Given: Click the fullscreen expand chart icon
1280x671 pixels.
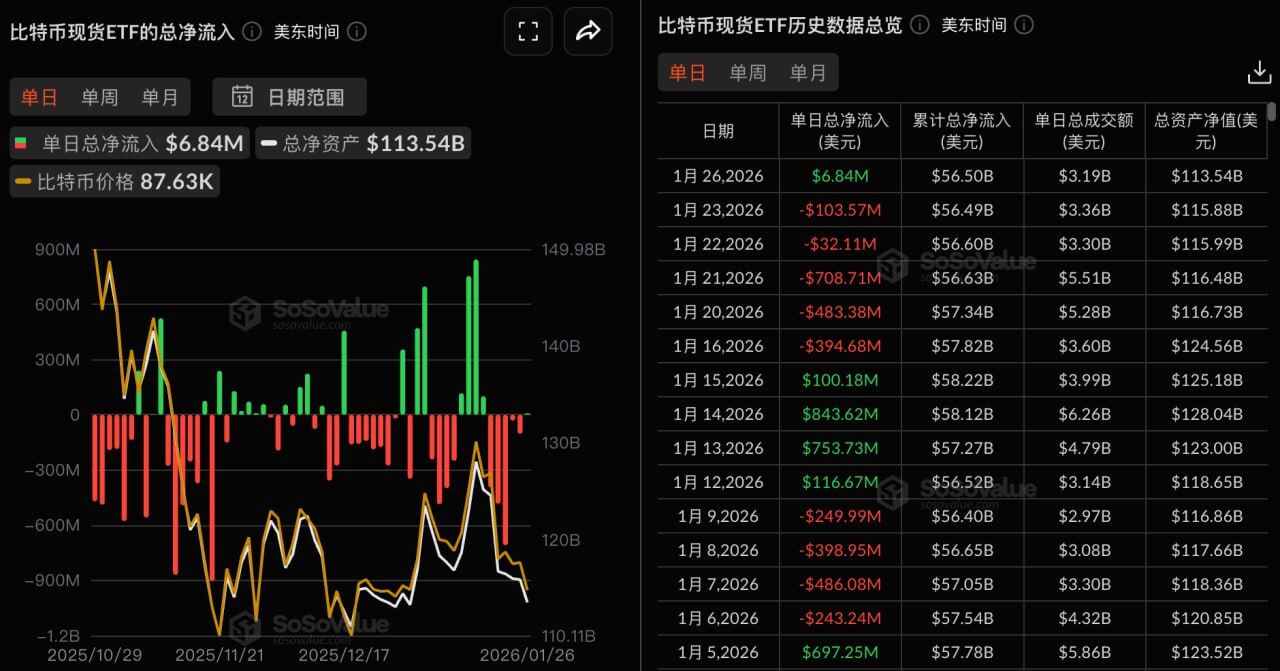Looking at the screenshot, I should click(528, 31).
